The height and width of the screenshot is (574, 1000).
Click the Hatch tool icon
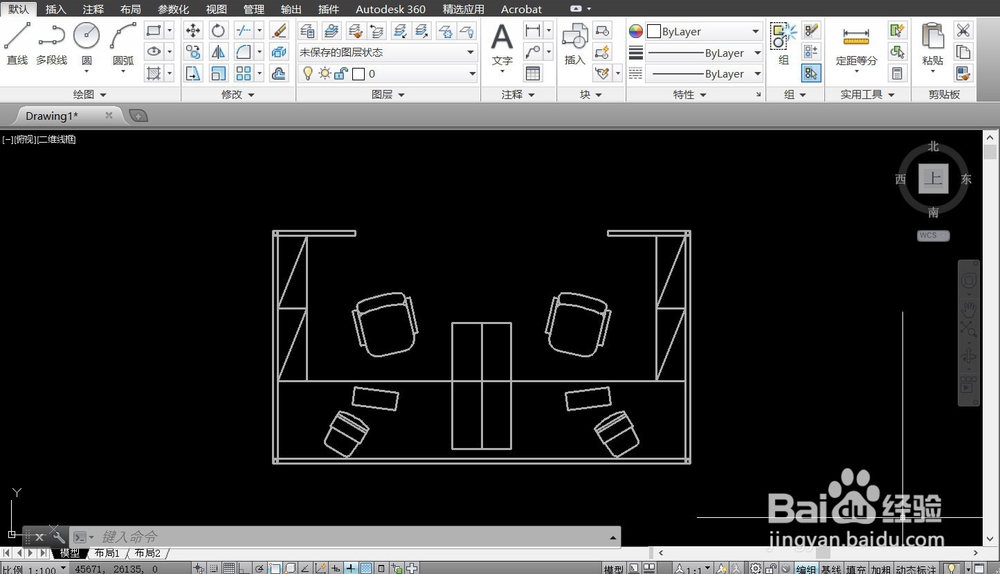pyautogui.click(x=154, y=73)
